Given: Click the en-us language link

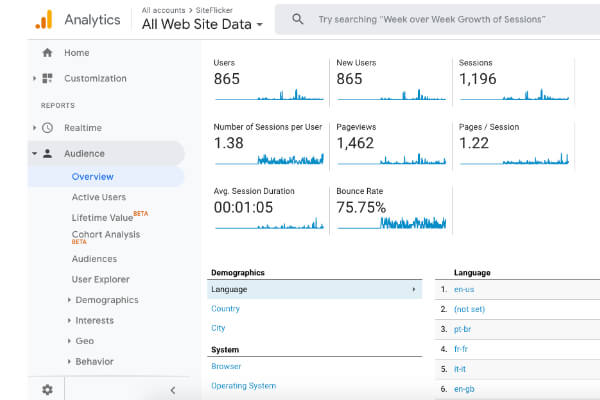Looking at the screenshot, I should pyautogui.click(x=465, y=290).
